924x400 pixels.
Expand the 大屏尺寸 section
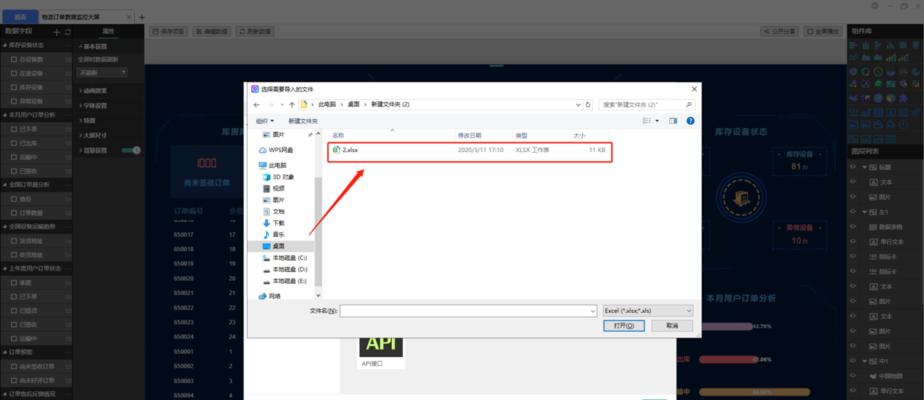pos(94,135)
